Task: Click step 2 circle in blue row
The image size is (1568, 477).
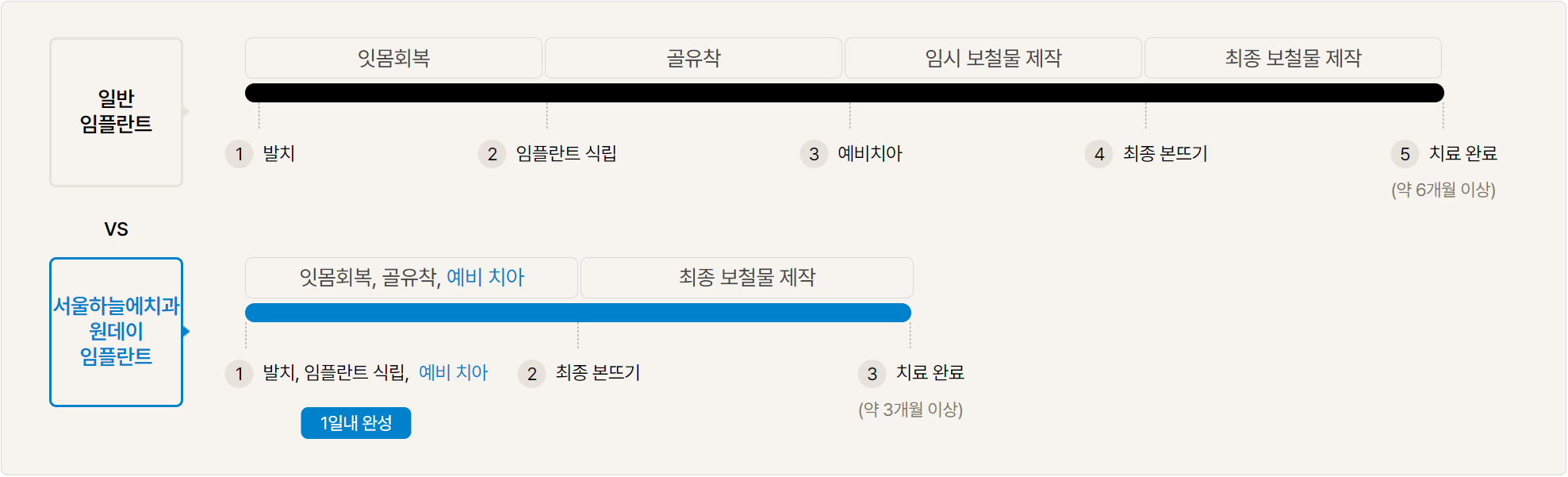Action: coord(531,374)
